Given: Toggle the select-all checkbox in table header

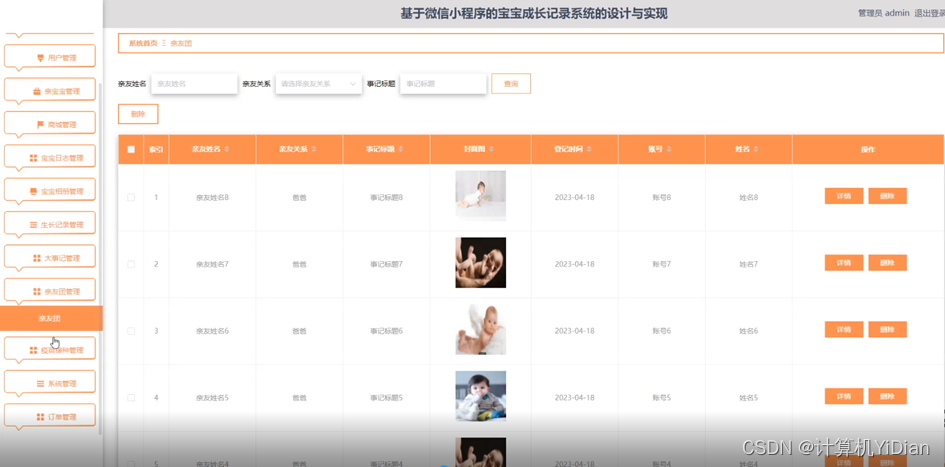Looking at the screenshot, I should (x=131, y=149).
